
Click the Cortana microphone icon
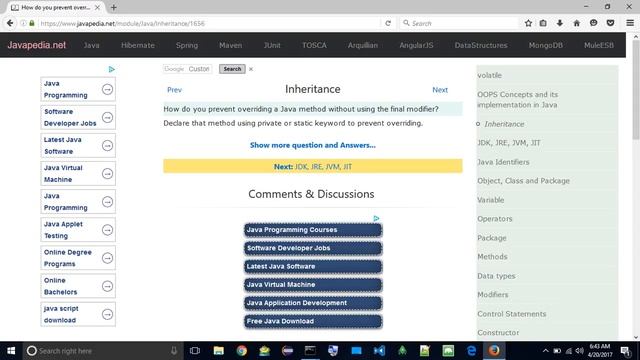(174, 351)
